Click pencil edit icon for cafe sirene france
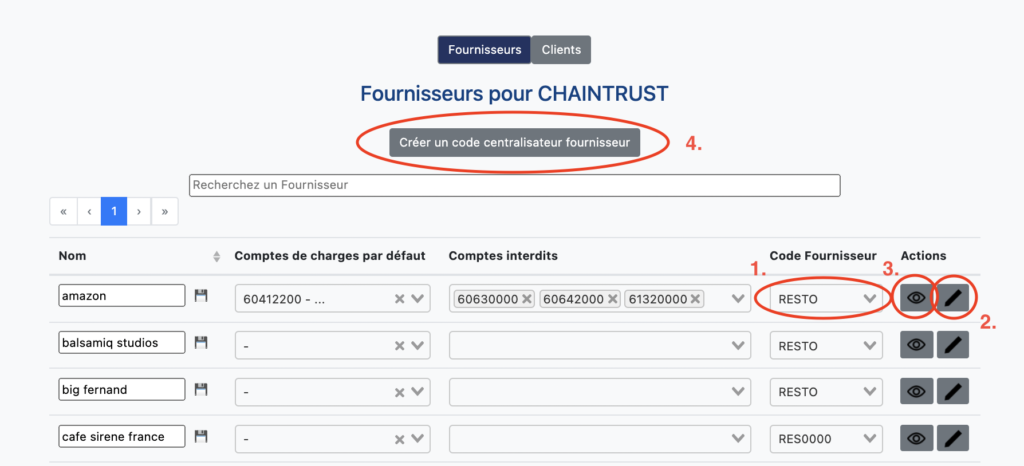The image size is (1024, 466). (x=953, y=439)
